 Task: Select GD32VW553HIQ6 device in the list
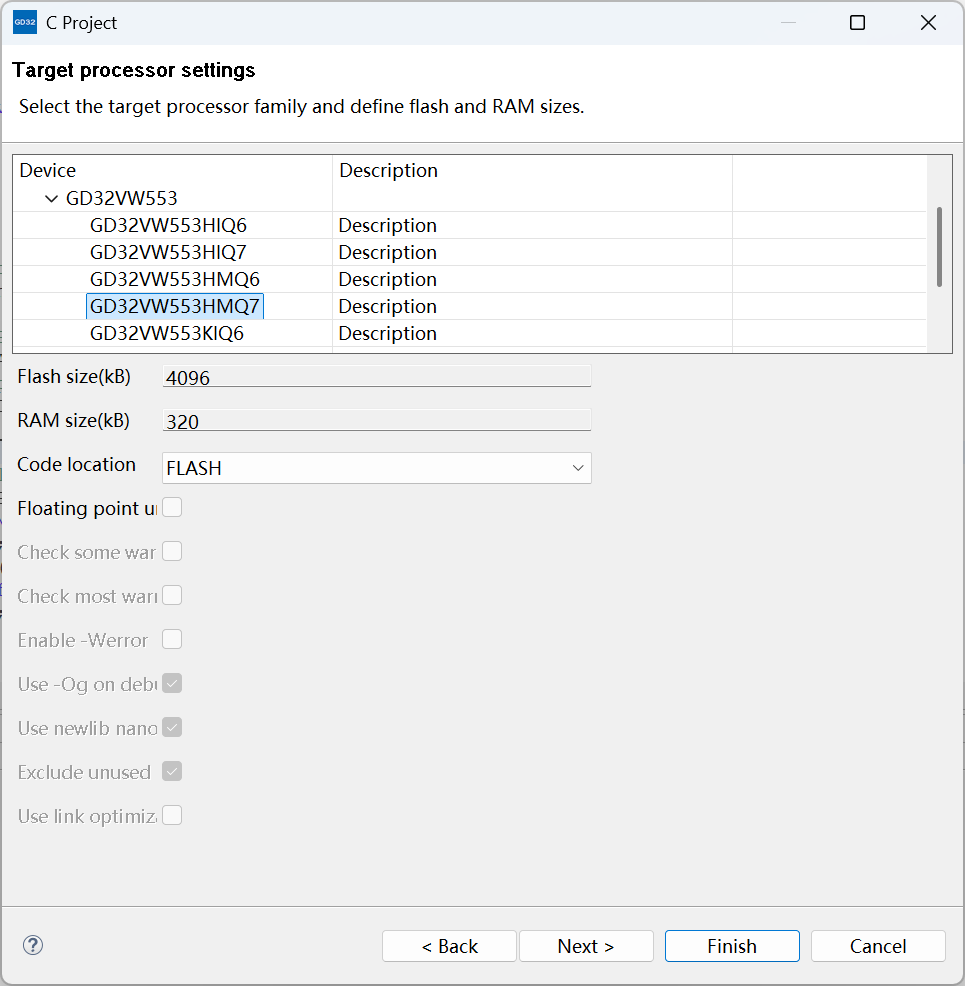[168, 226]
